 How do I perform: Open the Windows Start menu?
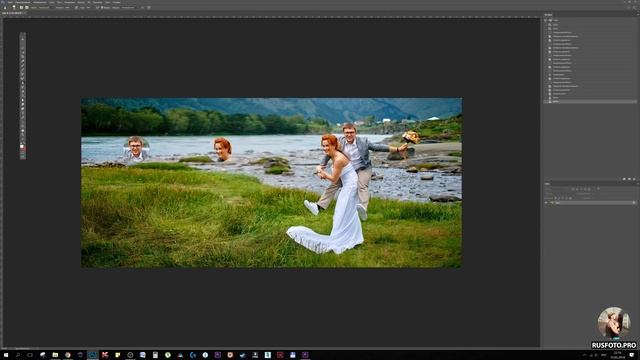[6, 355]
